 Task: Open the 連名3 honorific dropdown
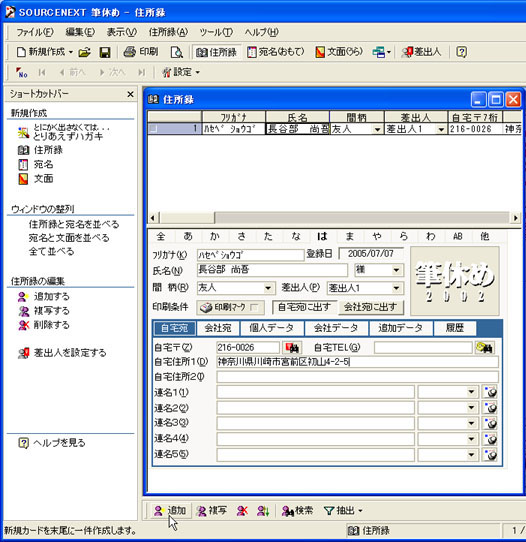tap(471, 423)
